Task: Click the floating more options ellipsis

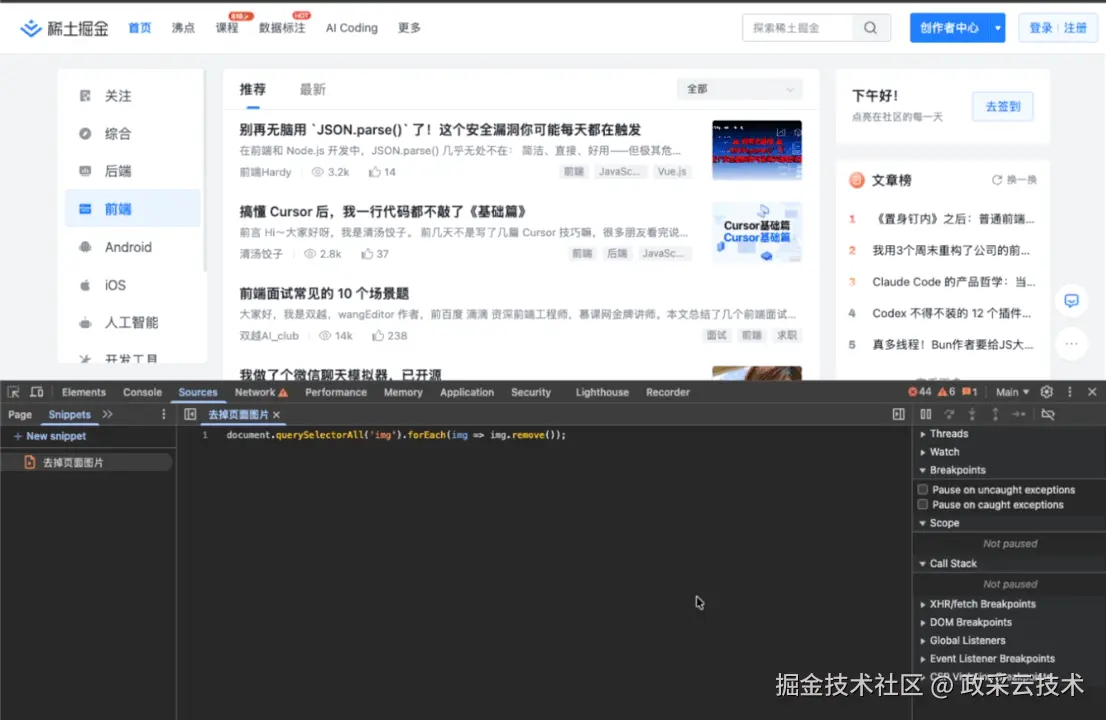Action: 1071,344
